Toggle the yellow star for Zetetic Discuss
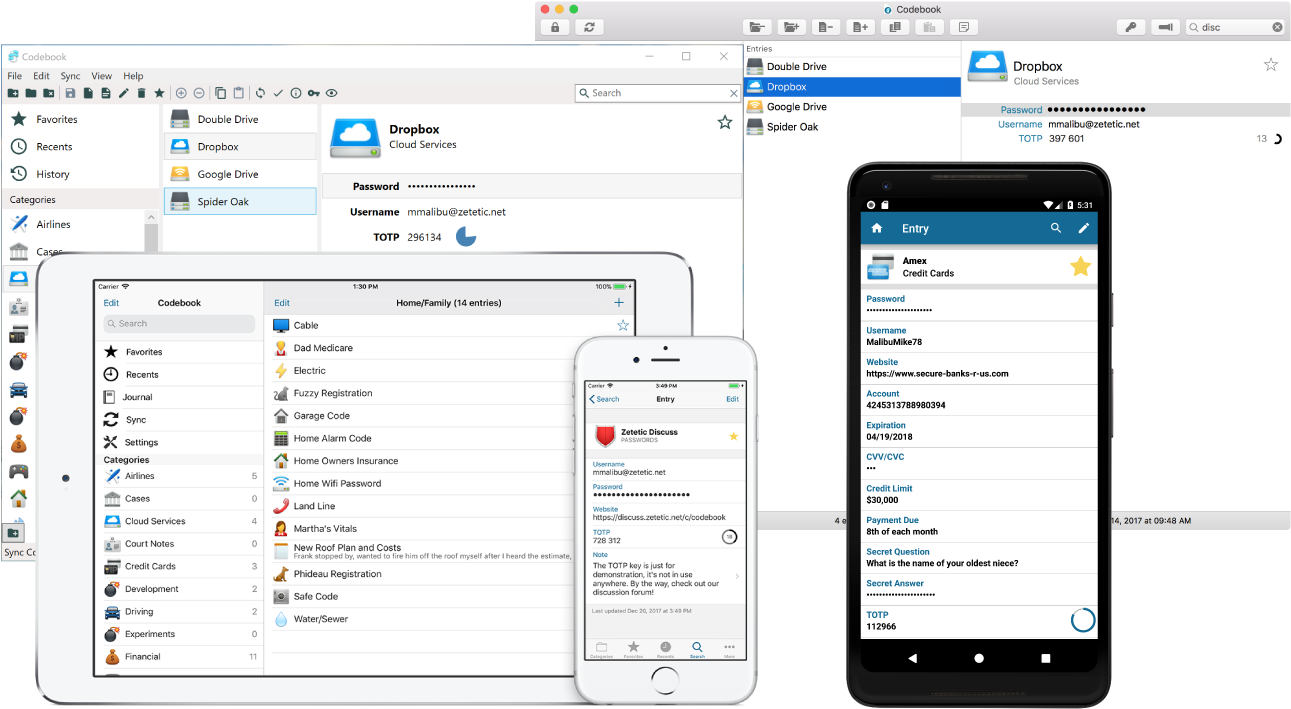 (x=734, y=436)
